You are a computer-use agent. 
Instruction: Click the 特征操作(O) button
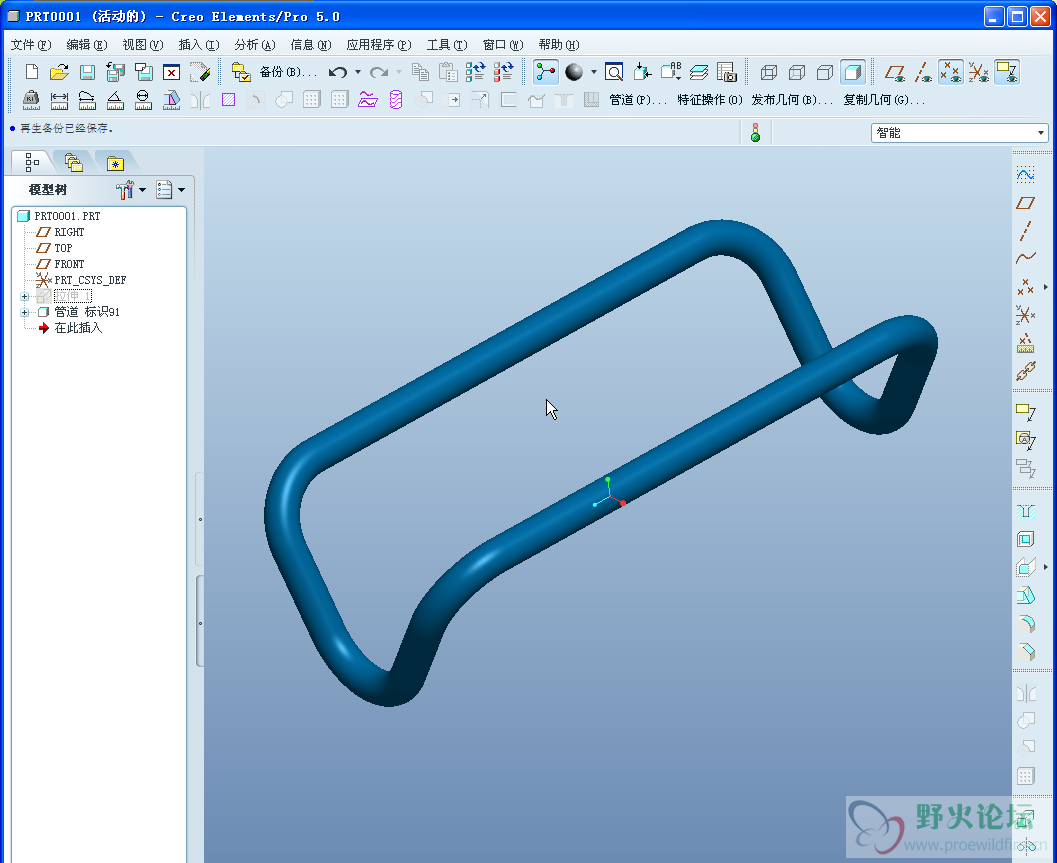(709, 100)
